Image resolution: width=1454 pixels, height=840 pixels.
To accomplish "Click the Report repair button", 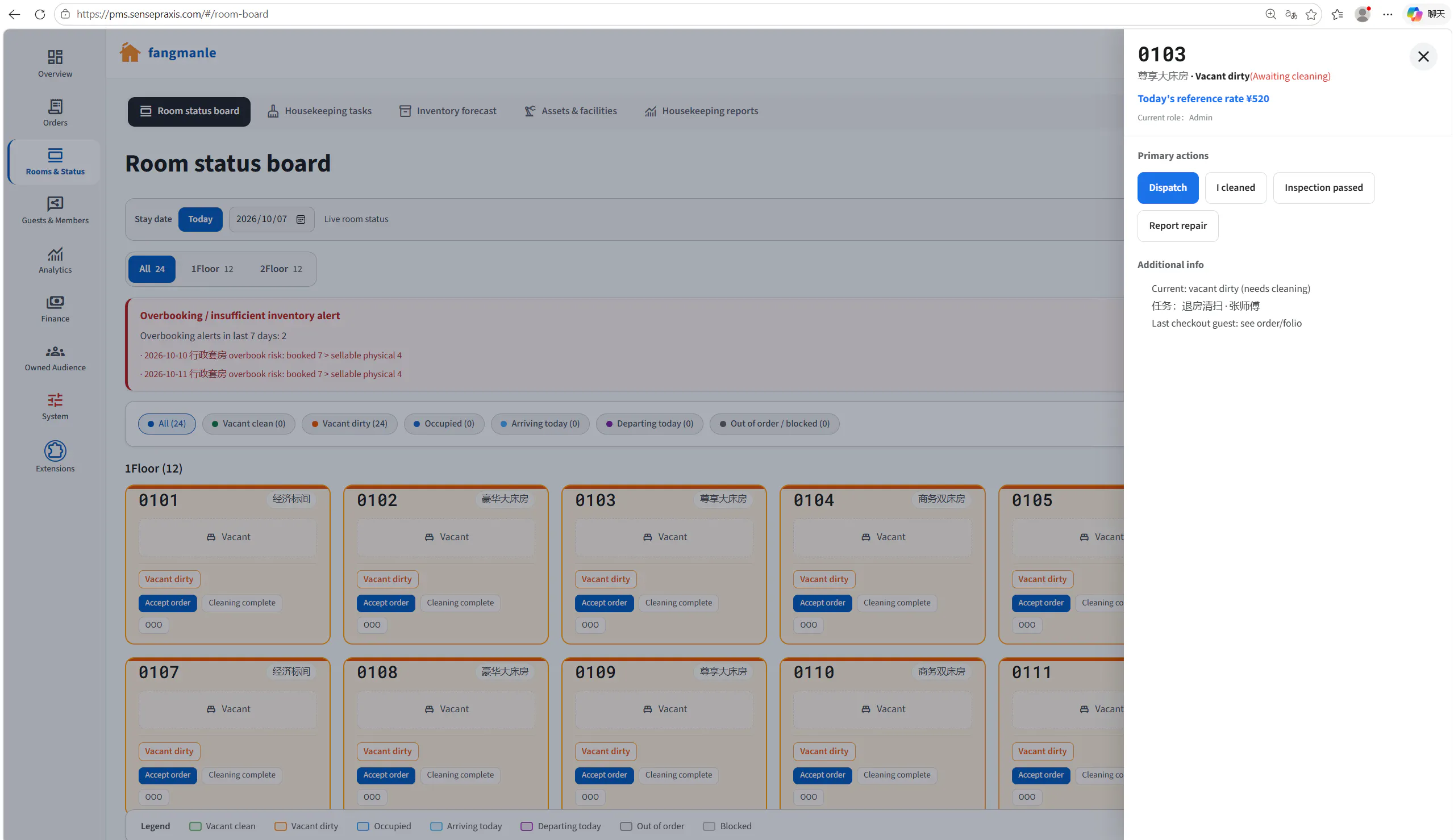I will tap(1177, 225).
